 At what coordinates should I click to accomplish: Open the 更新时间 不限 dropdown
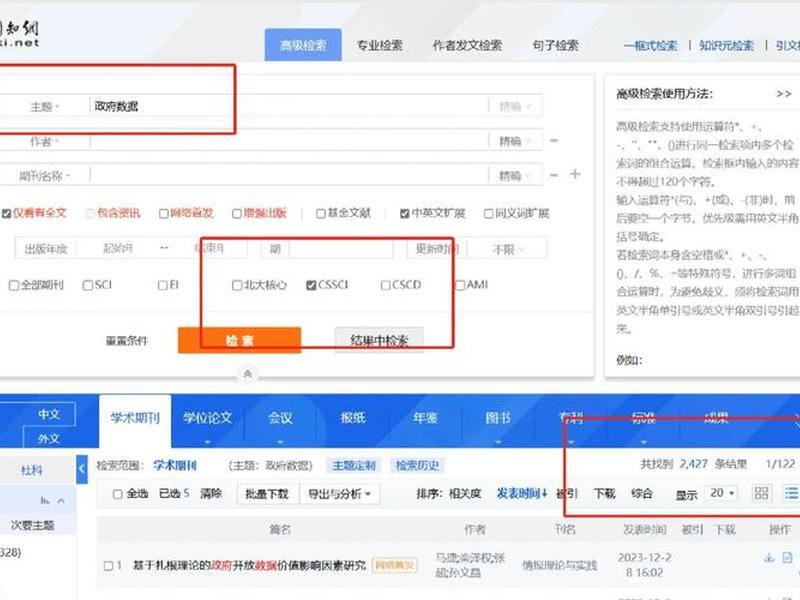click(507, 249)
